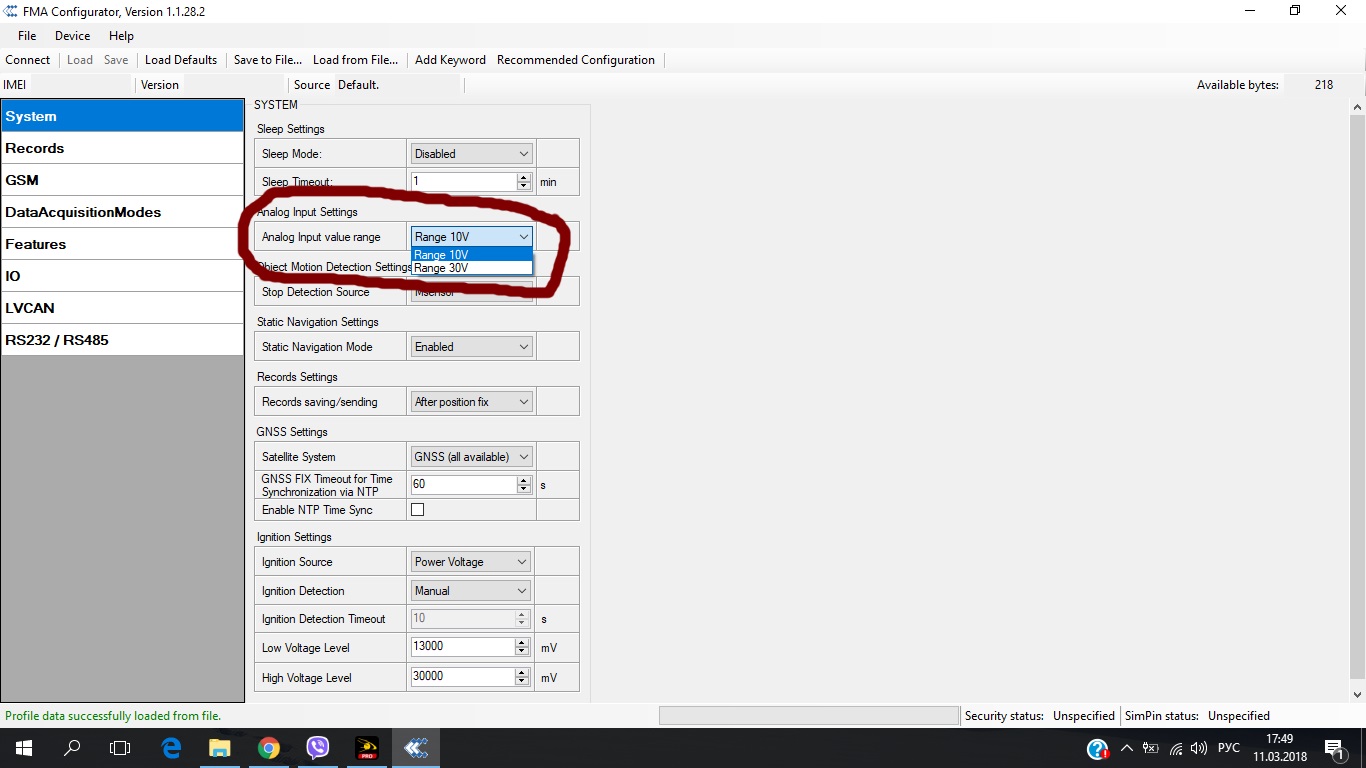Click the Load Defaults button
The height and width of the screenshot is (768, 1366).
coord(181,60)
